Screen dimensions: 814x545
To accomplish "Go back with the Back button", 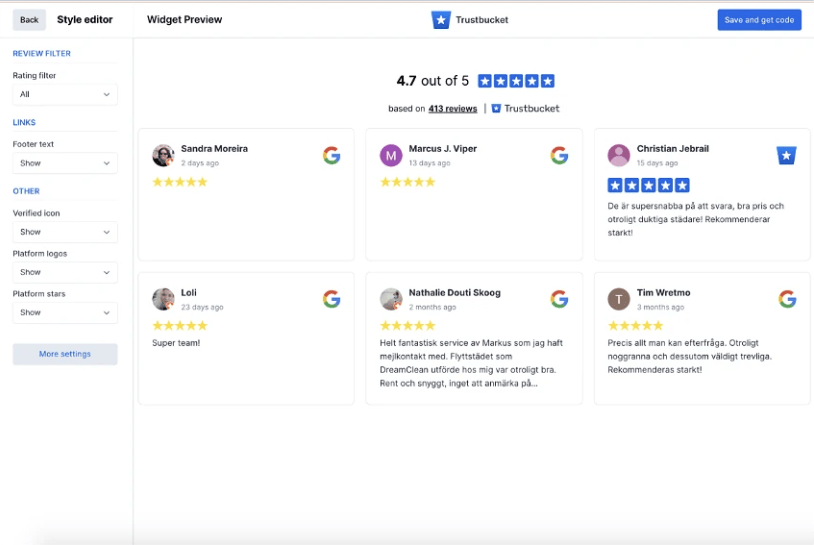I will [29, 20].
